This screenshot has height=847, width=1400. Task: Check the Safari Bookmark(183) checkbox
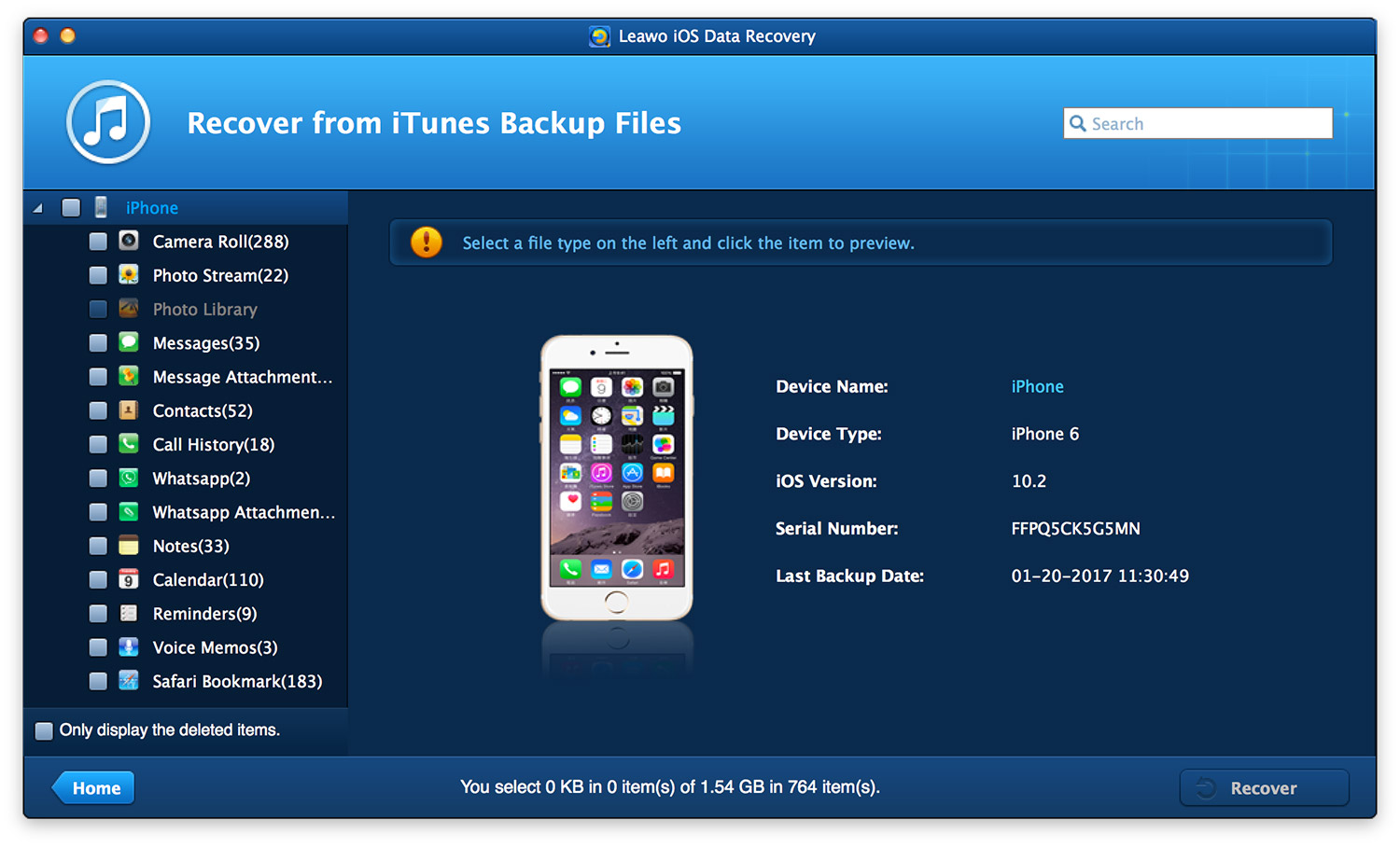(x=98, y=681)
